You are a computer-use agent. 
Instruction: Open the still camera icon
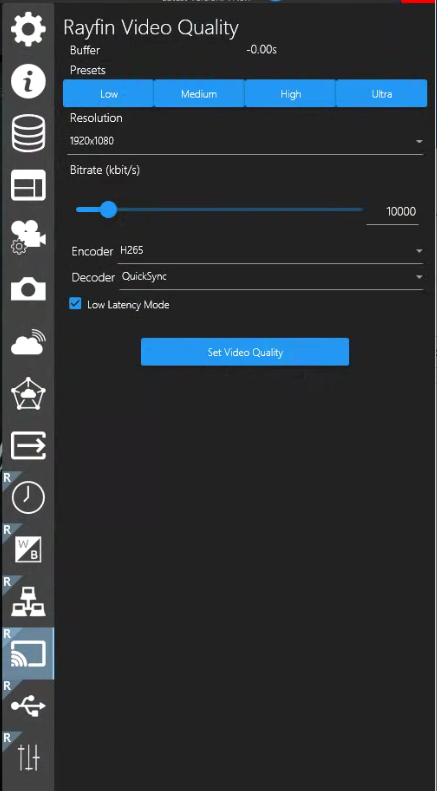tap(28, 289)
